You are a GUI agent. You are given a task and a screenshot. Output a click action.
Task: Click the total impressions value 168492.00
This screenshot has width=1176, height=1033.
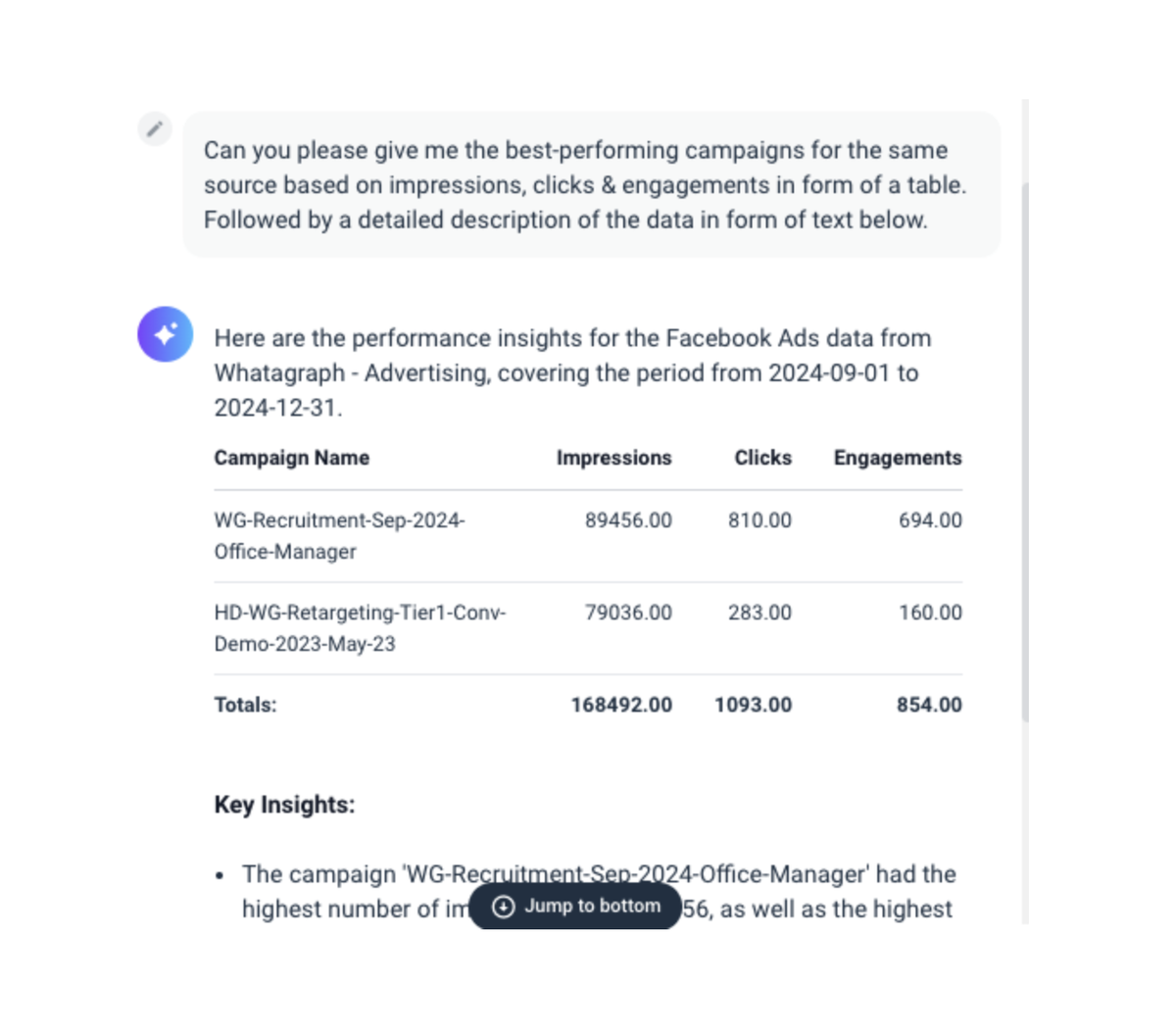(x=621, y=704)
